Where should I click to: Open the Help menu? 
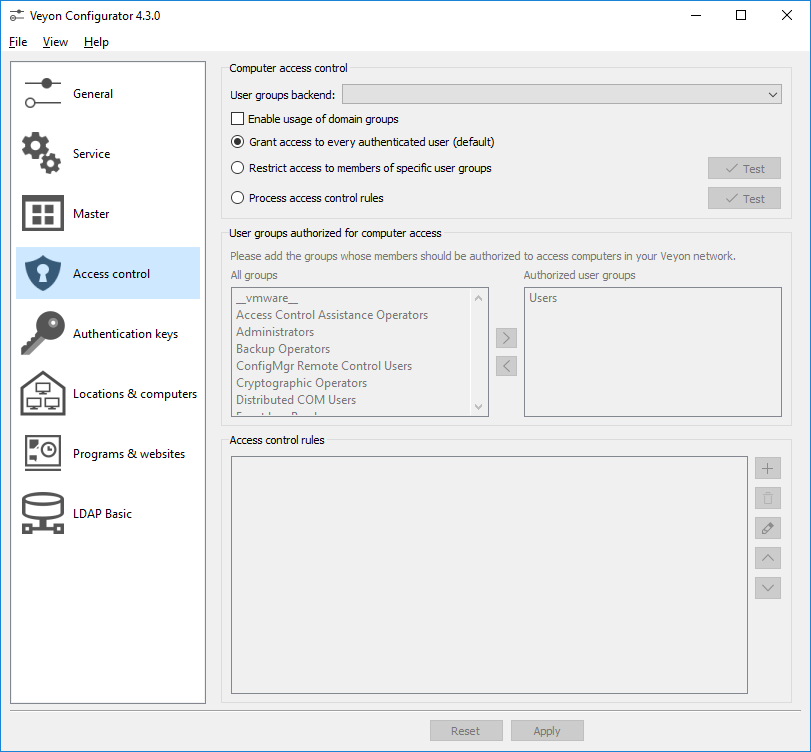(96, 42)
